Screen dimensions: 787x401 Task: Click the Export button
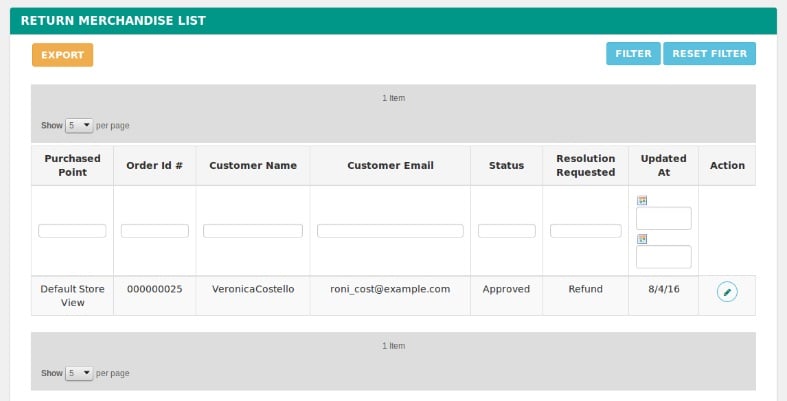pyautogui.click(x=62, y=55)
